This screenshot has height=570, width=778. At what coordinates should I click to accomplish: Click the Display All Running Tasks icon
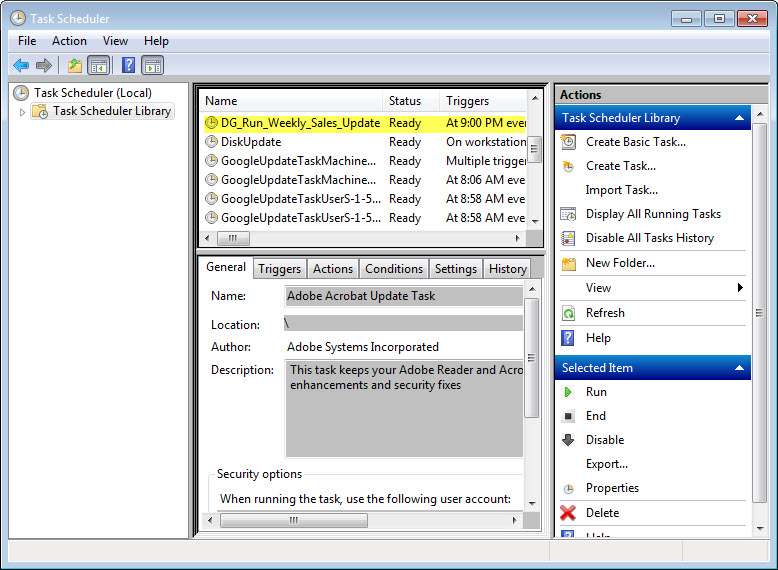click(x=569, y=214)
